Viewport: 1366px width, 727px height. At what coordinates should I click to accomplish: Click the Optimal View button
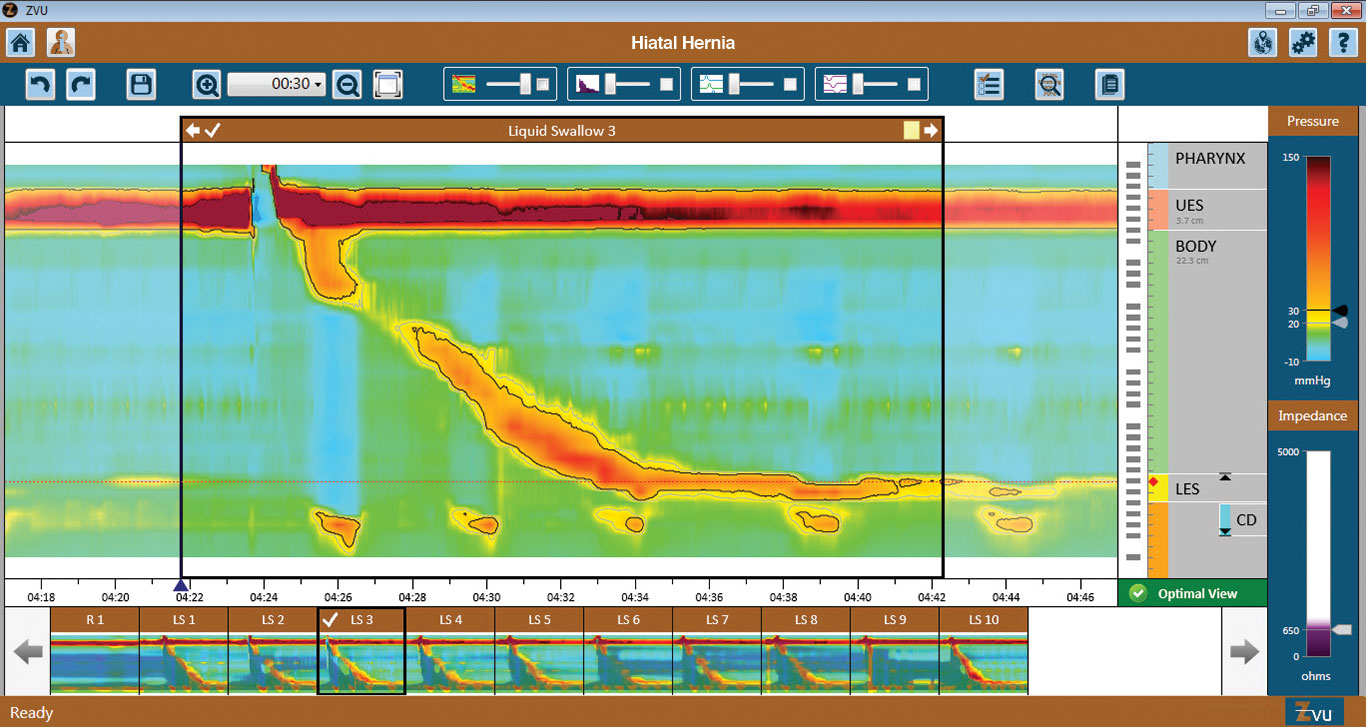click(1192, 593)
